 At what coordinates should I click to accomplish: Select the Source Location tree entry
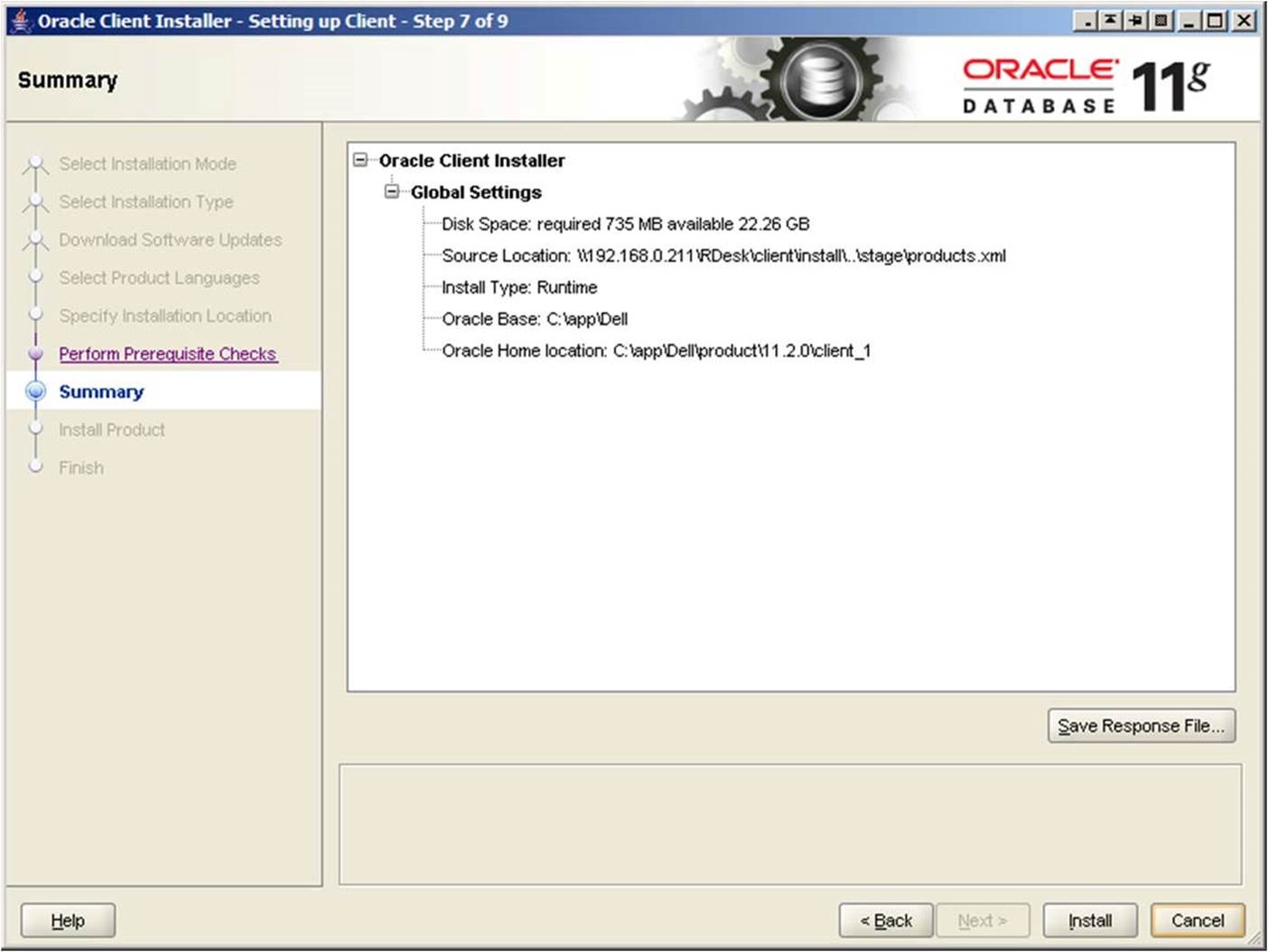(x=723, y=256)
